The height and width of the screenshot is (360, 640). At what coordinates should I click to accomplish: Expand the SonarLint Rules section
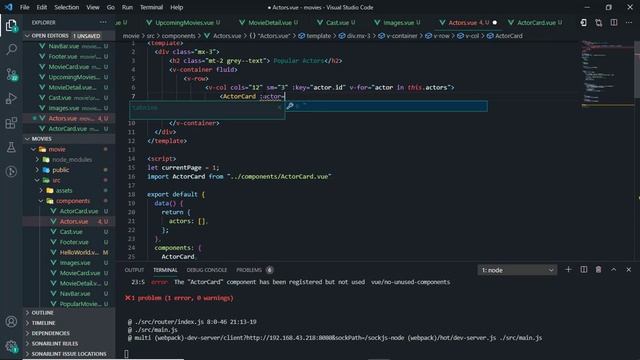click(69, 344)
